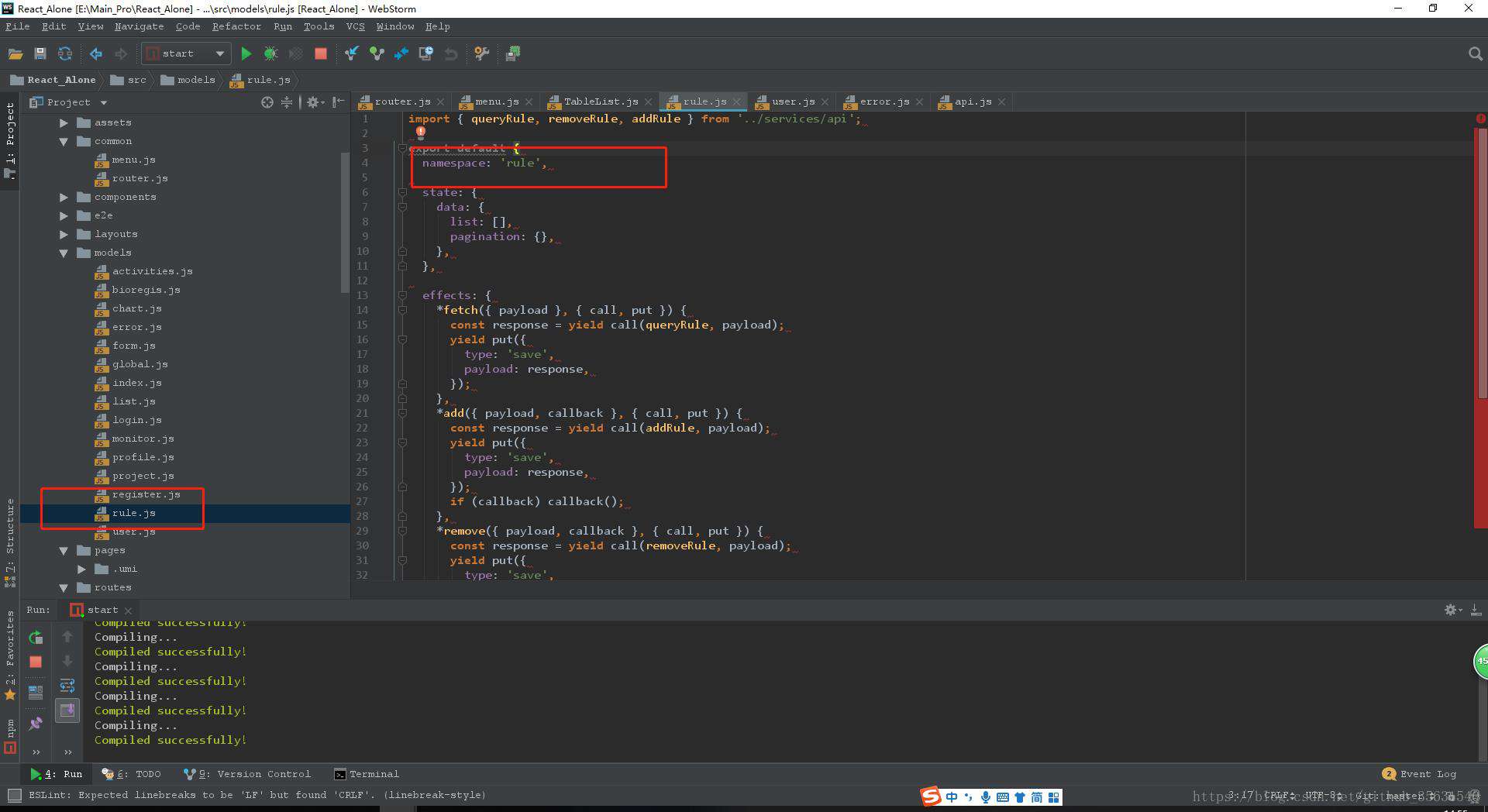Click the src breadcrumb
1488x812 pixels.
[129, 80]
